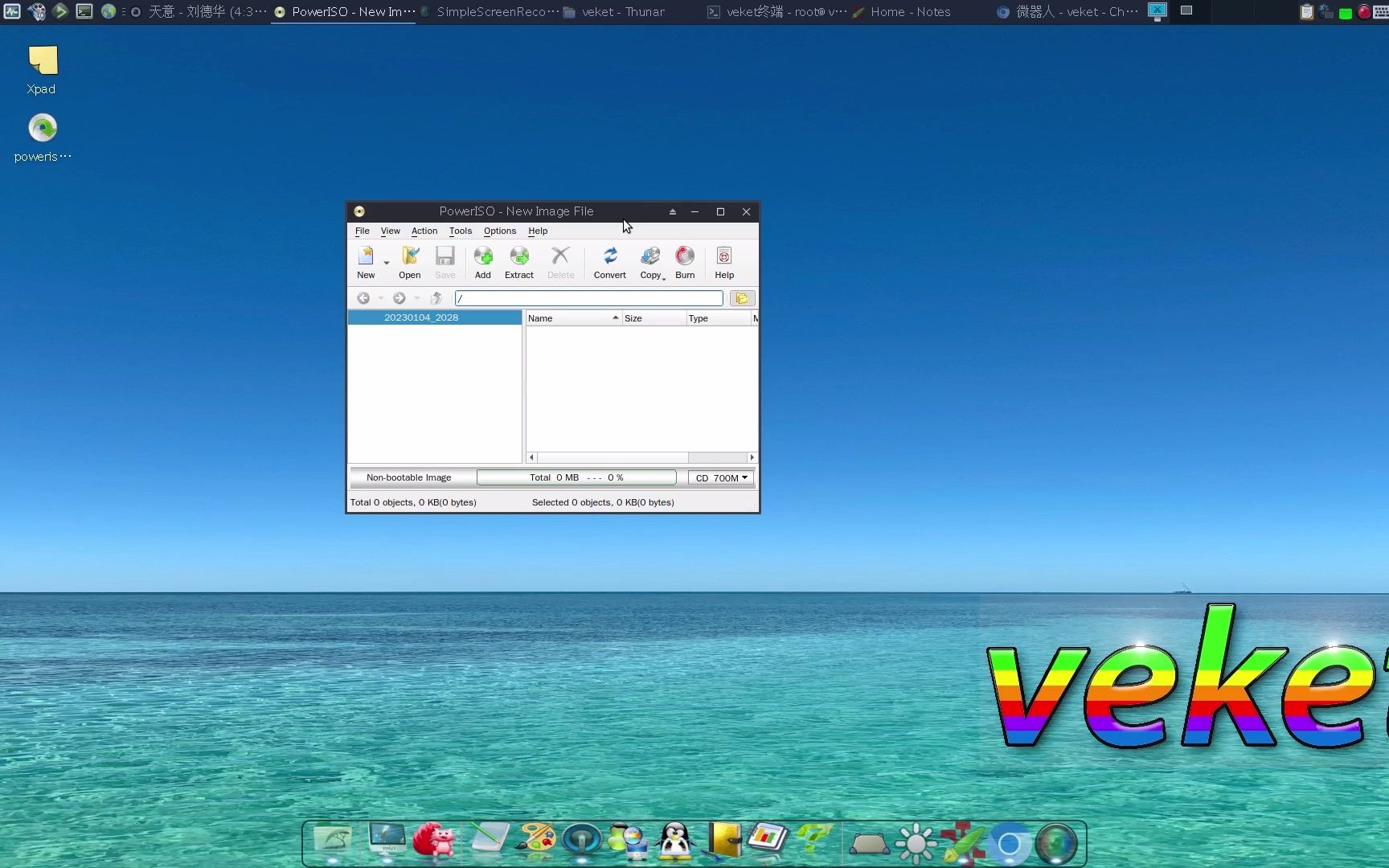Click the yellow notebook icon in dock
Screen dimensions: 1389x868
724,841
